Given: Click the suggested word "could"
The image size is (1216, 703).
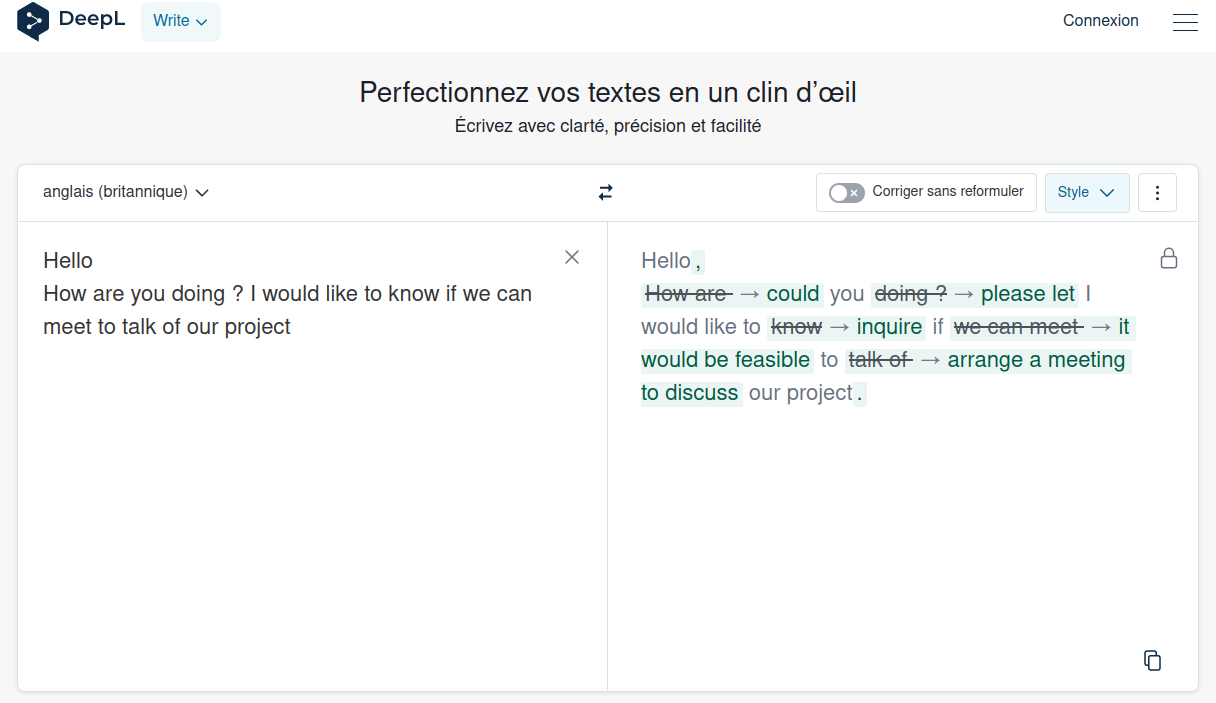Looking at the screenshot, I should pyautogui.click(x=793, y=294).
